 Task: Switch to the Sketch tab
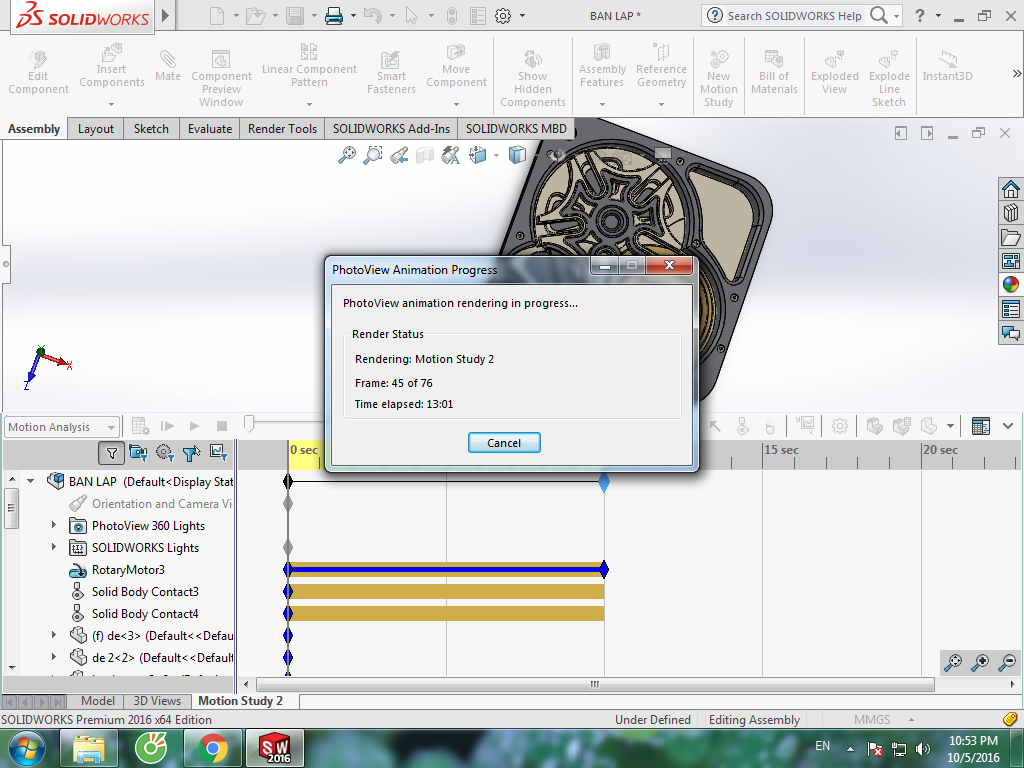click(x=151, y=129)
